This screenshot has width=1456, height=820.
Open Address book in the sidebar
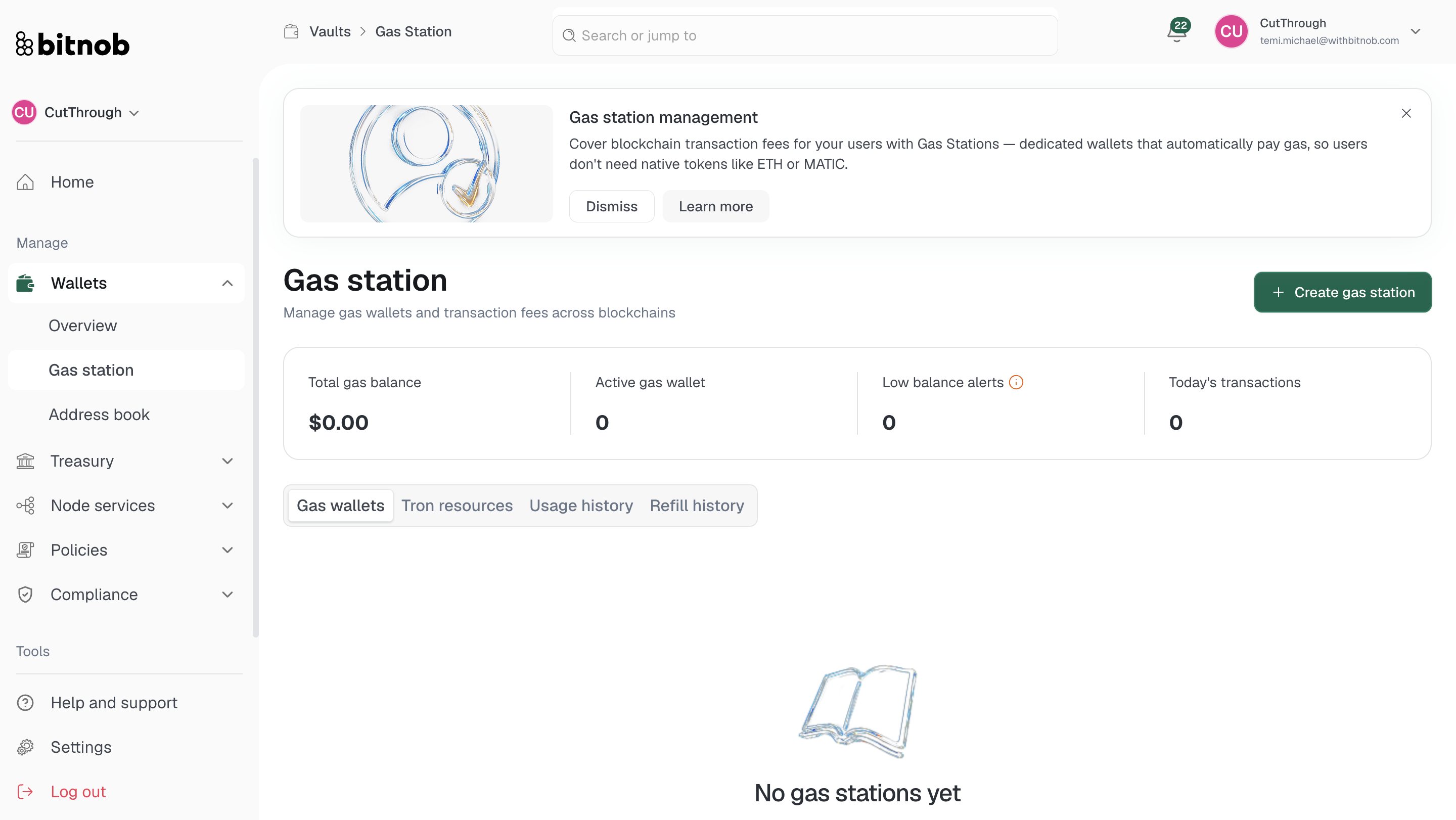click(x=99, y=414)
